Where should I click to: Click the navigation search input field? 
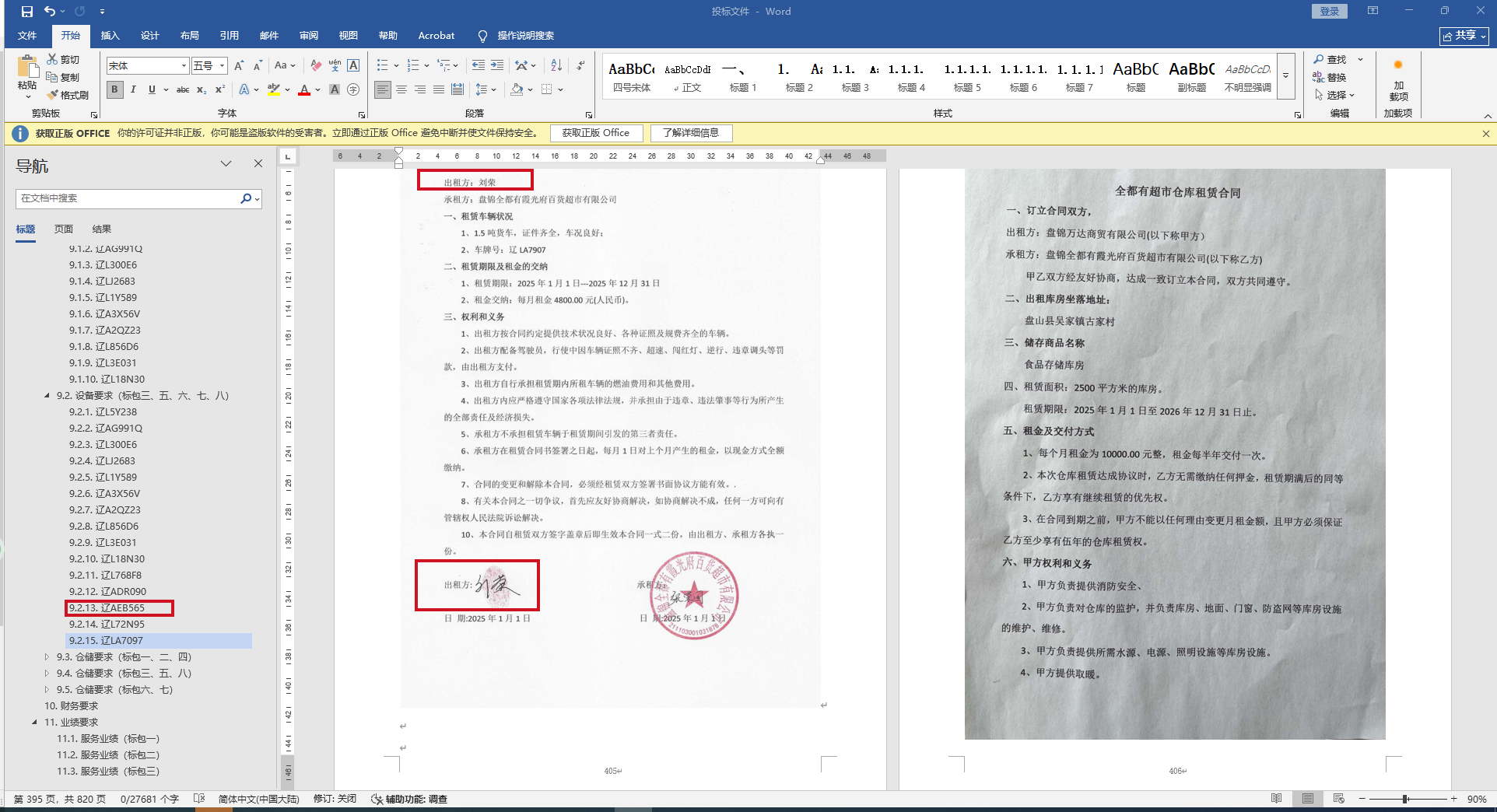(128, 198)
